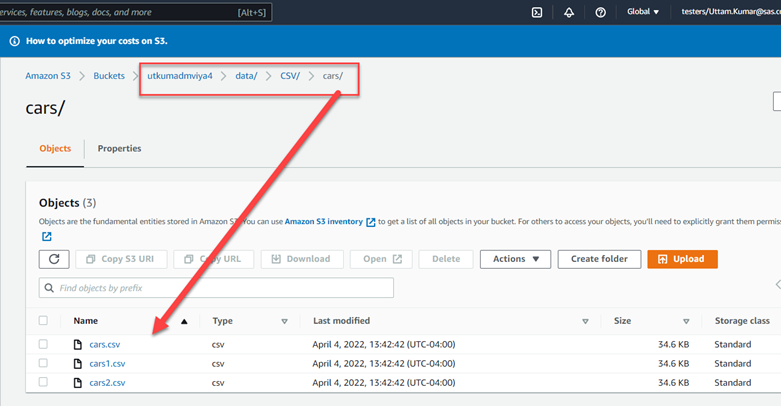The image size is (781, 406).
Task: Sort by Last modified column arrow
Action: [585, 321]
